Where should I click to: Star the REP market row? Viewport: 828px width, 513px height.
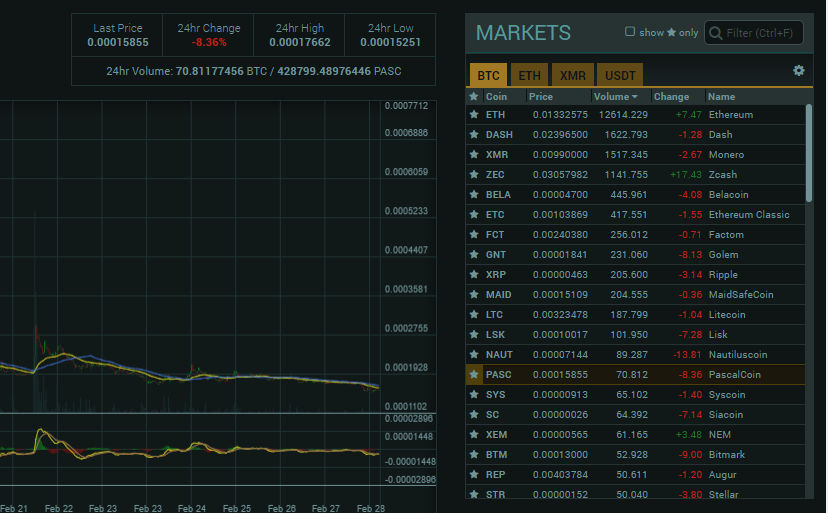point(474,474)
